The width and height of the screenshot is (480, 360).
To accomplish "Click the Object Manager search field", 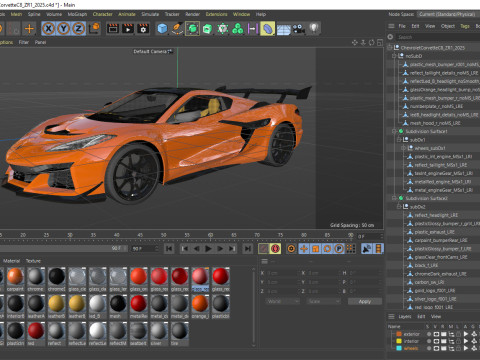I will (437, 37).
